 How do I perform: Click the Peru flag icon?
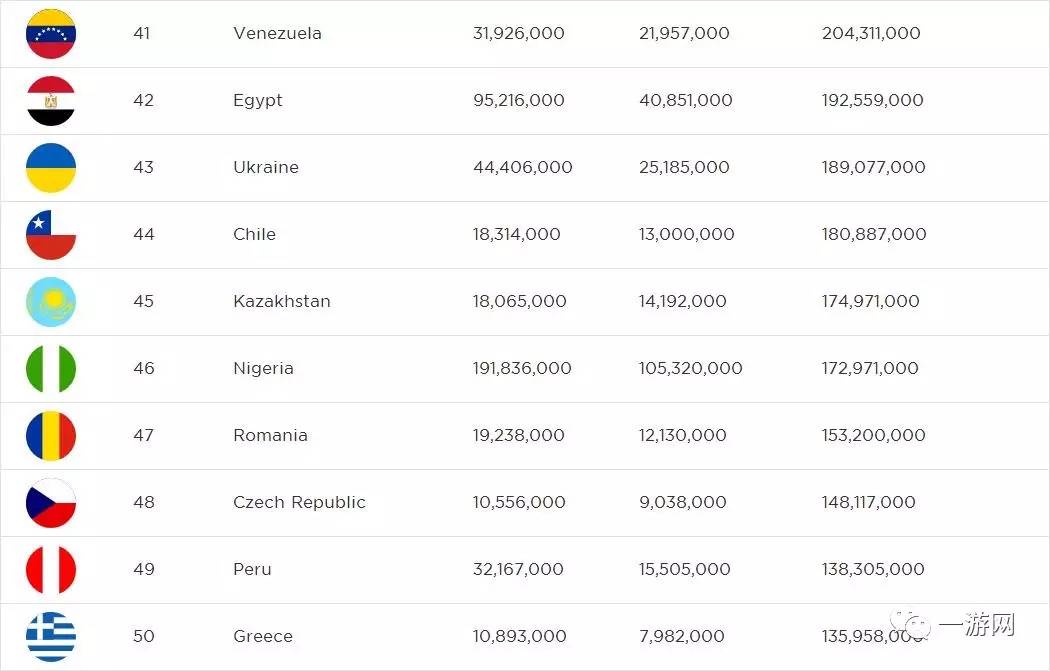[x=51, y=570]
